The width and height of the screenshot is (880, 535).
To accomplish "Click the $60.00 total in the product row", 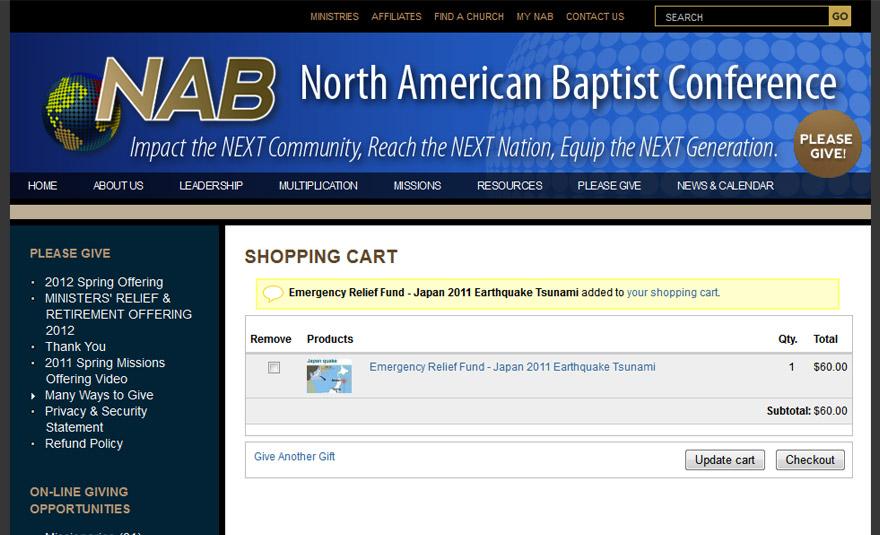I will point(830,367).
